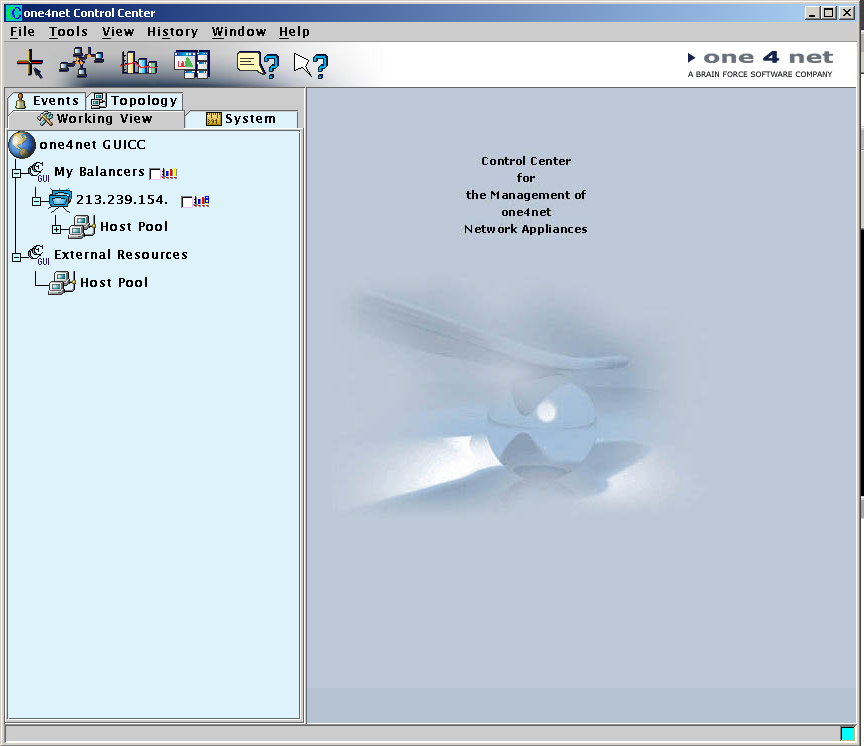The width and height of the screenshot is (864, 746).
Task: Collapse the 213.239.154. balancer node
Action: (x=36, y=202)
